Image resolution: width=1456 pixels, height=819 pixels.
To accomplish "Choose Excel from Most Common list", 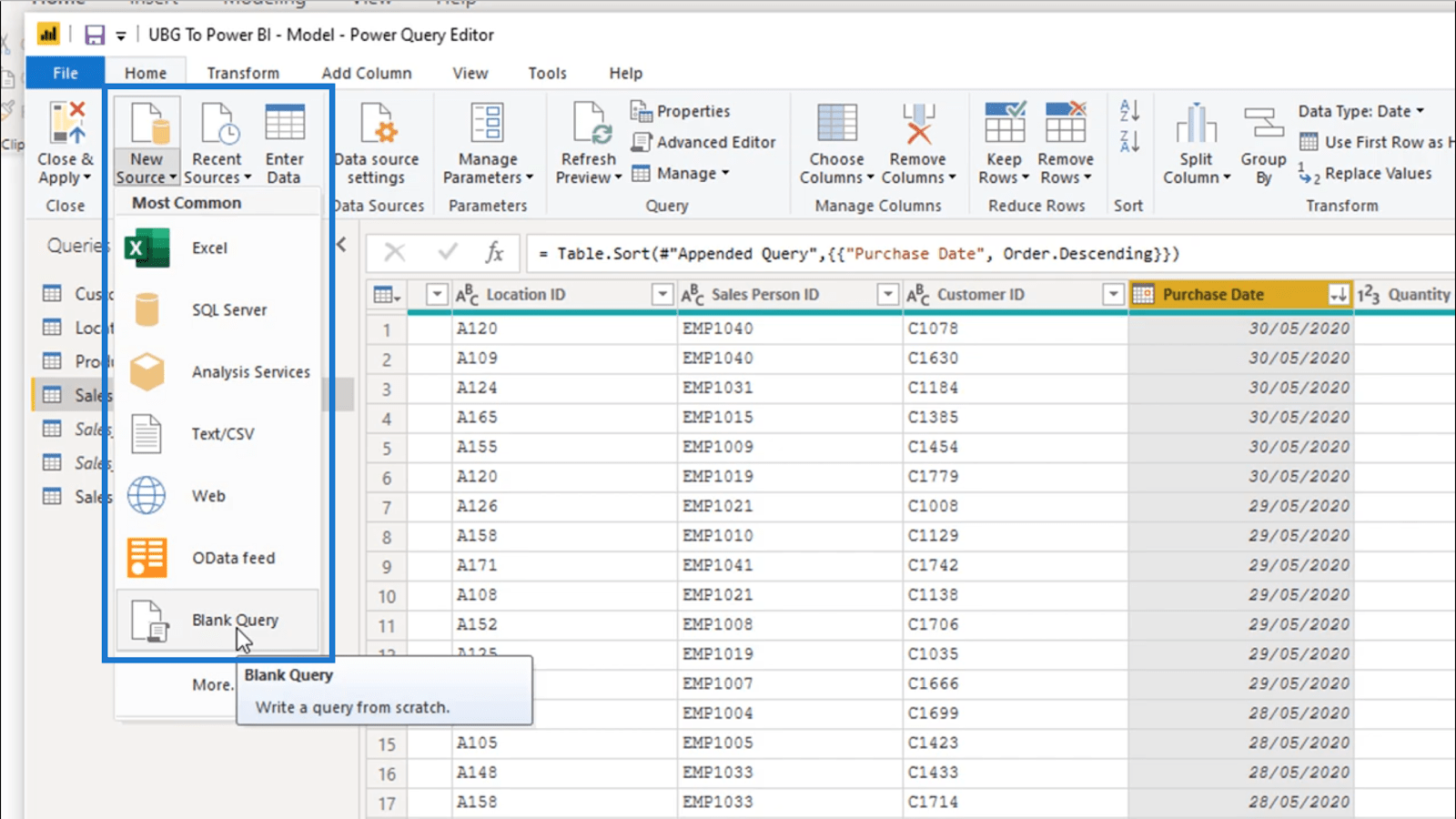I will point(217,248).
